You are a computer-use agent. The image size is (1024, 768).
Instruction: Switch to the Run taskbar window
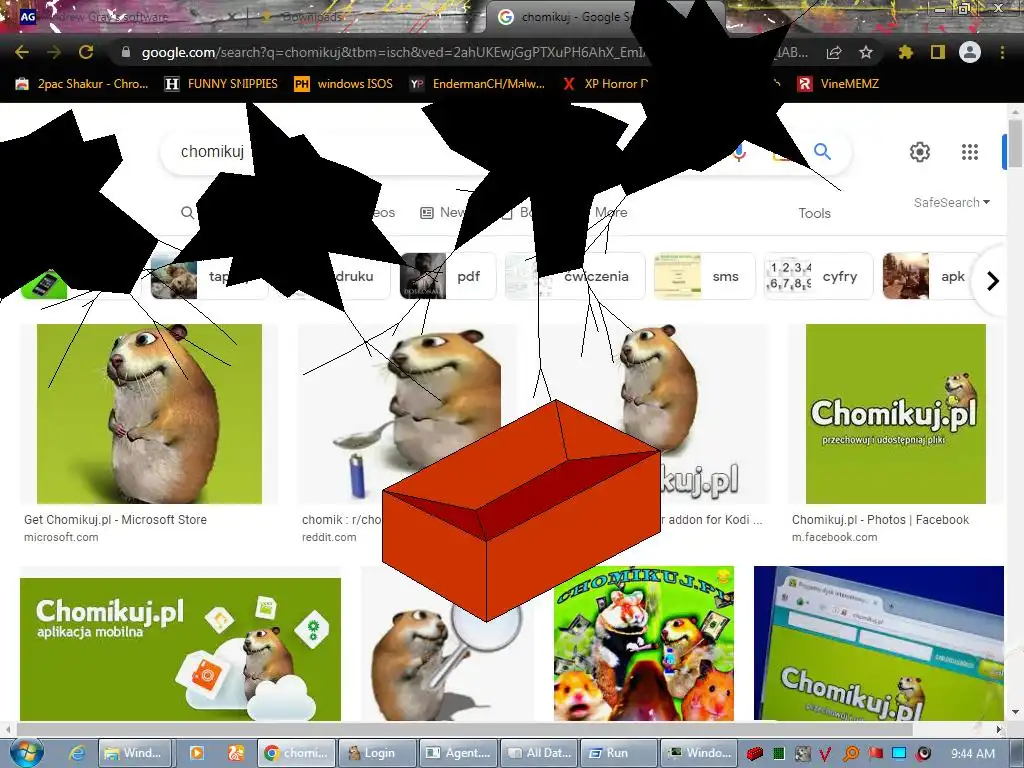[618, 753]
